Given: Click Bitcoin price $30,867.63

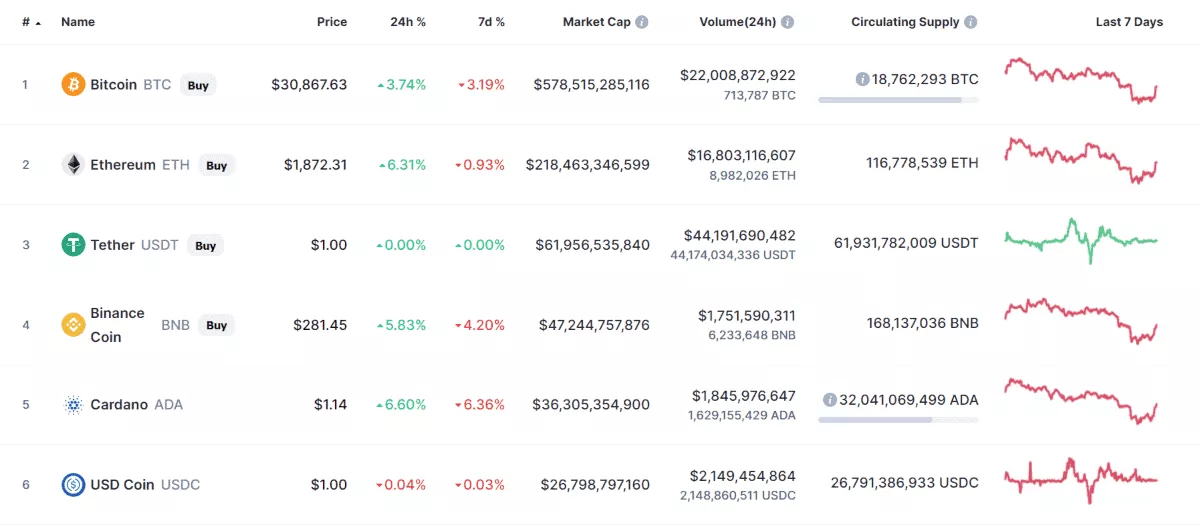Looking at the screenshot, I should (309, 85).
